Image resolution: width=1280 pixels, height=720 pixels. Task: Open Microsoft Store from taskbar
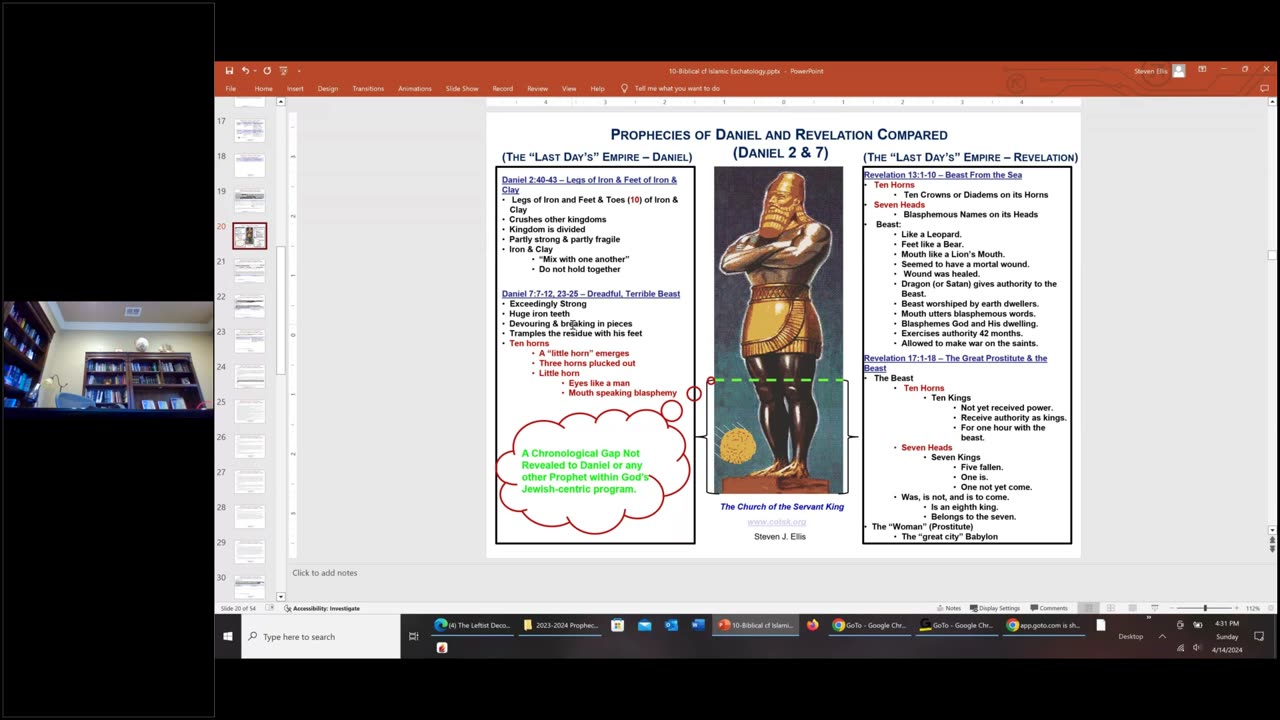pos(617,626)
